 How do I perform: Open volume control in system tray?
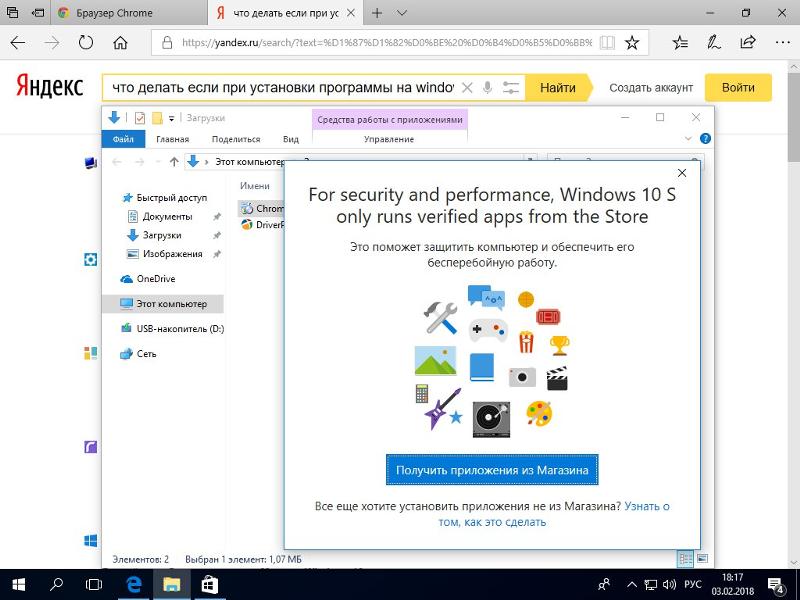[x=668, y=584]
